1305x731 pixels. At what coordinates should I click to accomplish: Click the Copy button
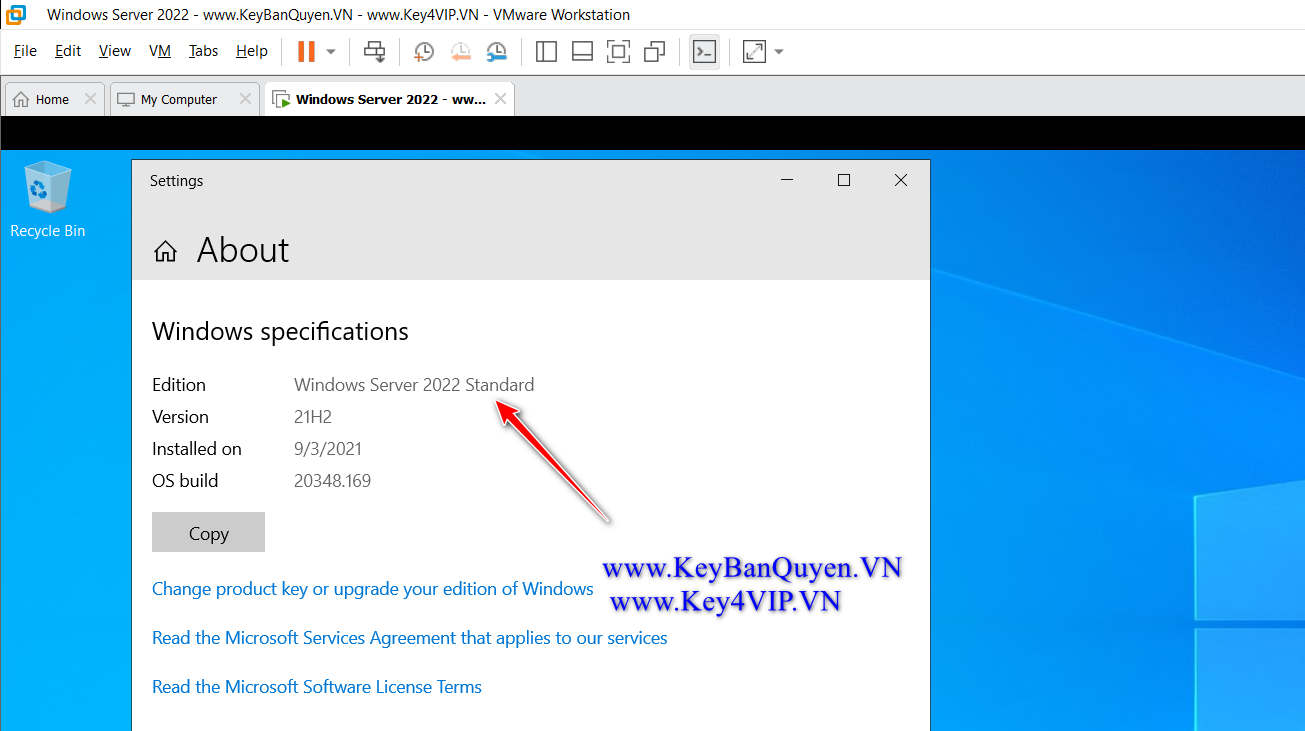pos(208,532)
